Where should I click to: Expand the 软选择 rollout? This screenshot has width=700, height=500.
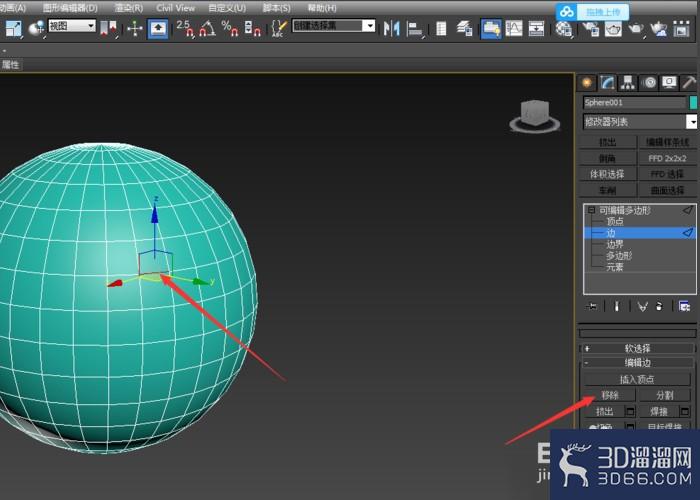[638, 348]
